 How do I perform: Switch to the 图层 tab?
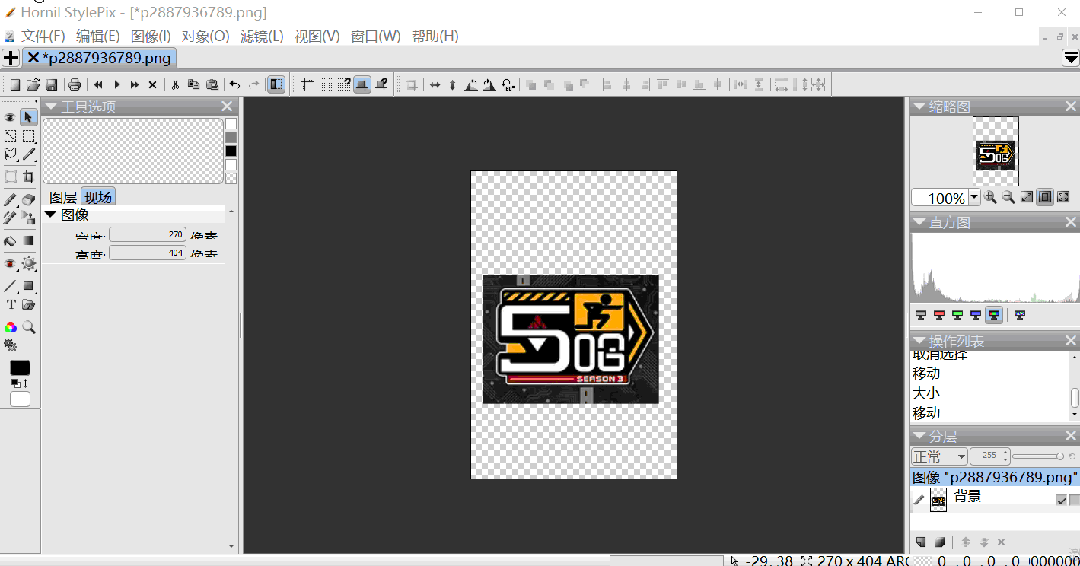coord(63,198)
